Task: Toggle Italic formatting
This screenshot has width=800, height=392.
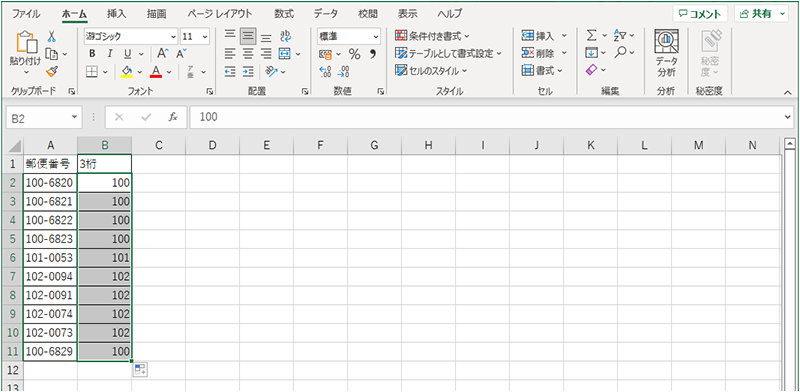Action: (x=109, y=54)
